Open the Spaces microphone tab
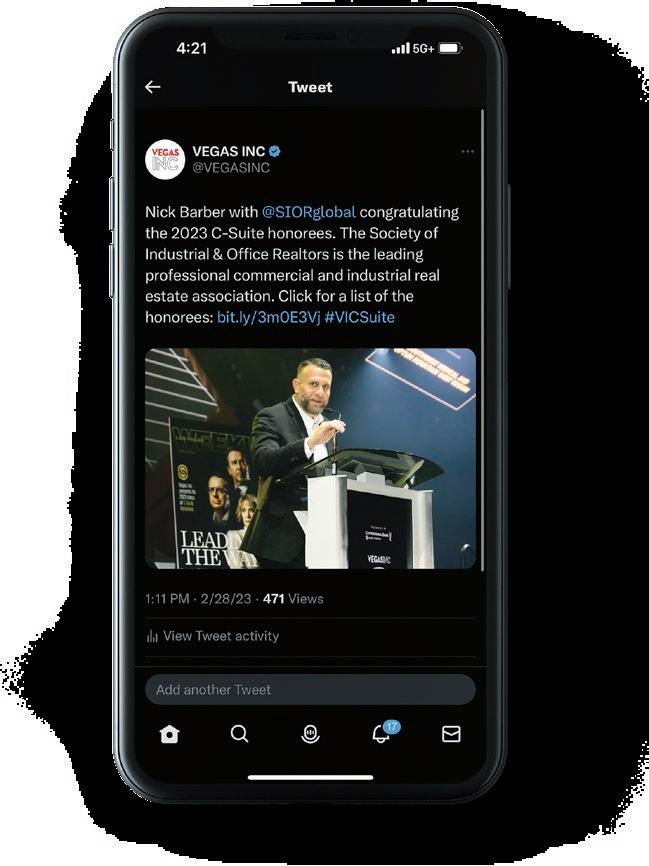This screenshot has height=866, width=649. pos(310,734)
